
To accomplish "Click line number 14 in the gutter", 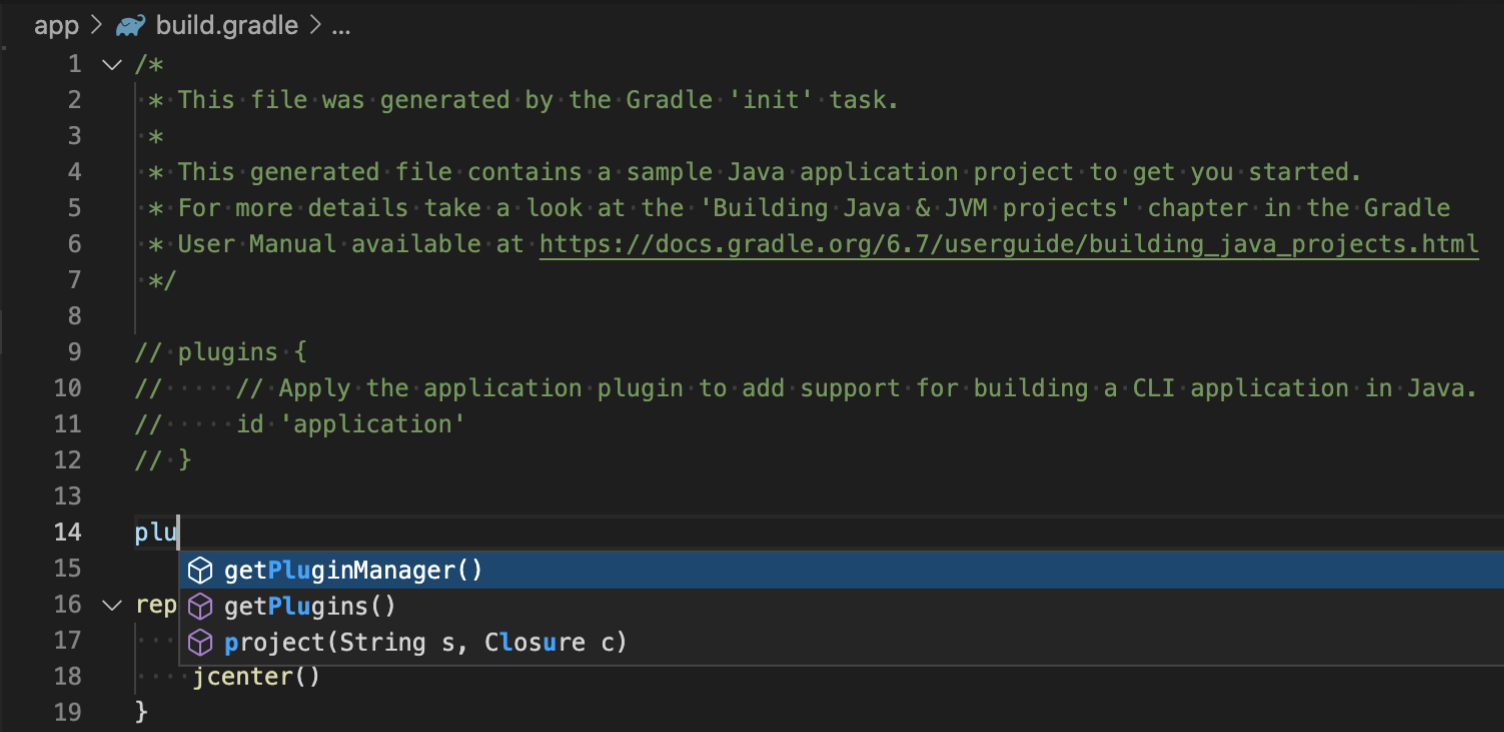I will [x=68, y=532].
